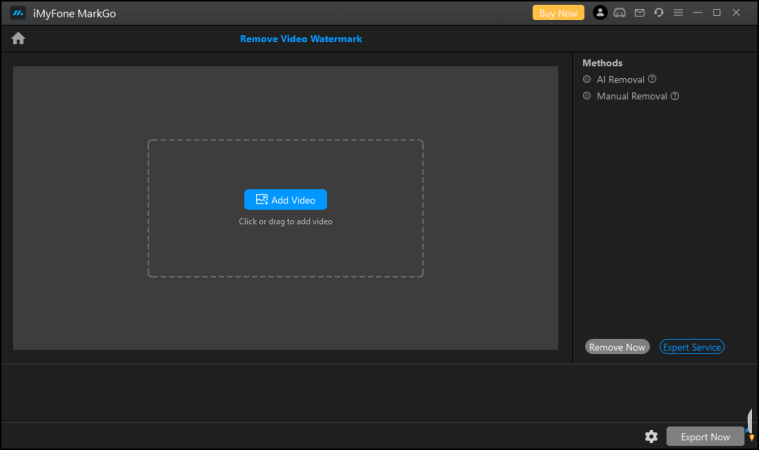
Task: Maximize the MarkGo window
Action: 717,13
